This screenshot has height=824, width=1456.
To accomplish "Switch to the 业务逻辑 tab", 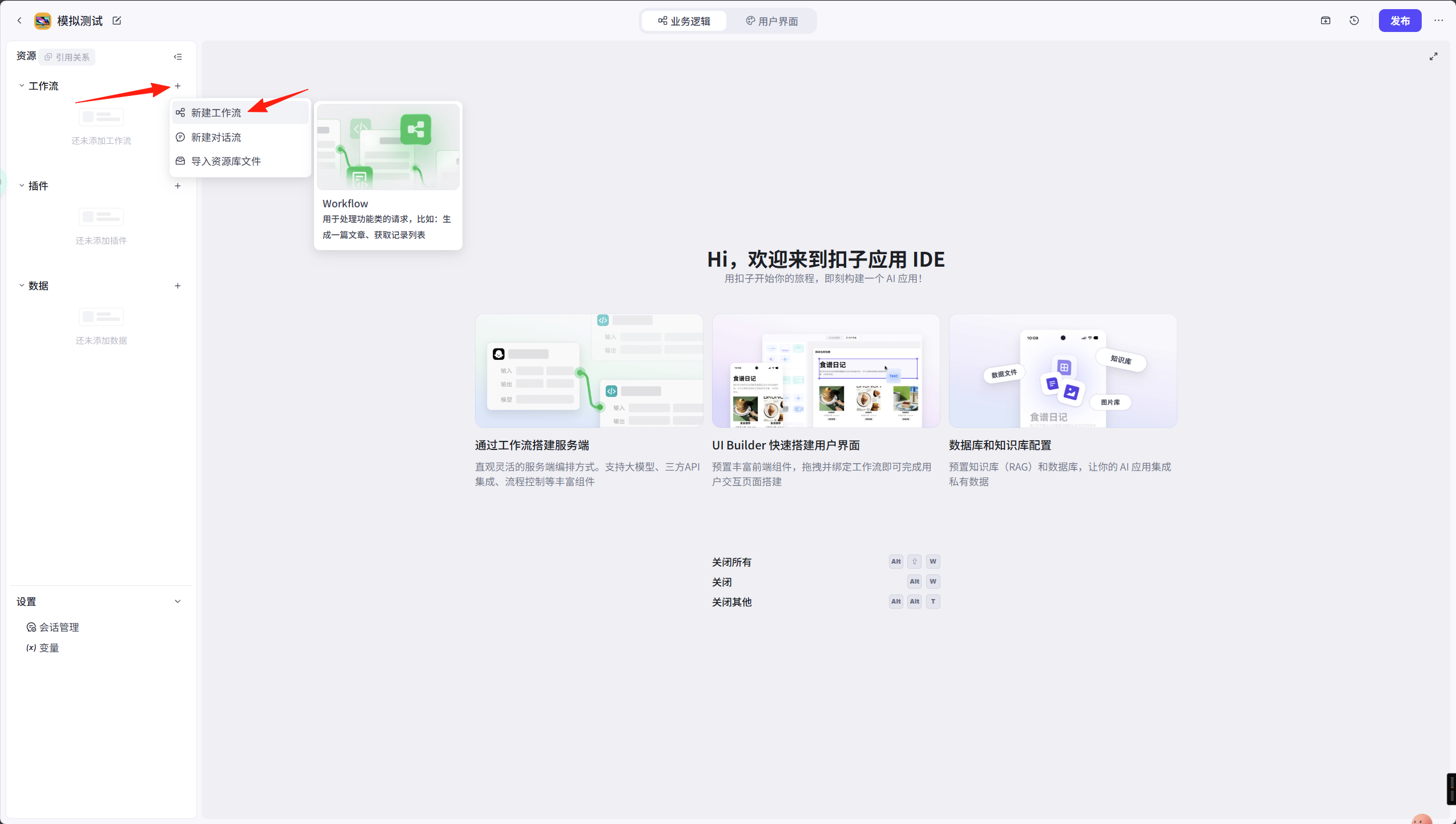I will click(684, 21).
